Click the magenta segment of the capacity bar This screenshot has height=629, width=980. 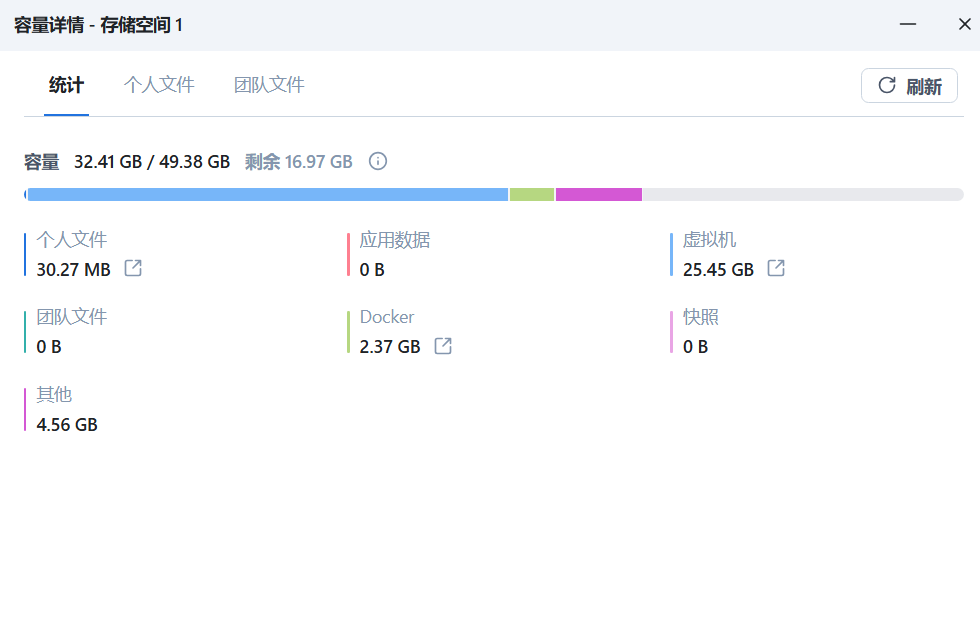pyautogui.click(x=598, y=194)
